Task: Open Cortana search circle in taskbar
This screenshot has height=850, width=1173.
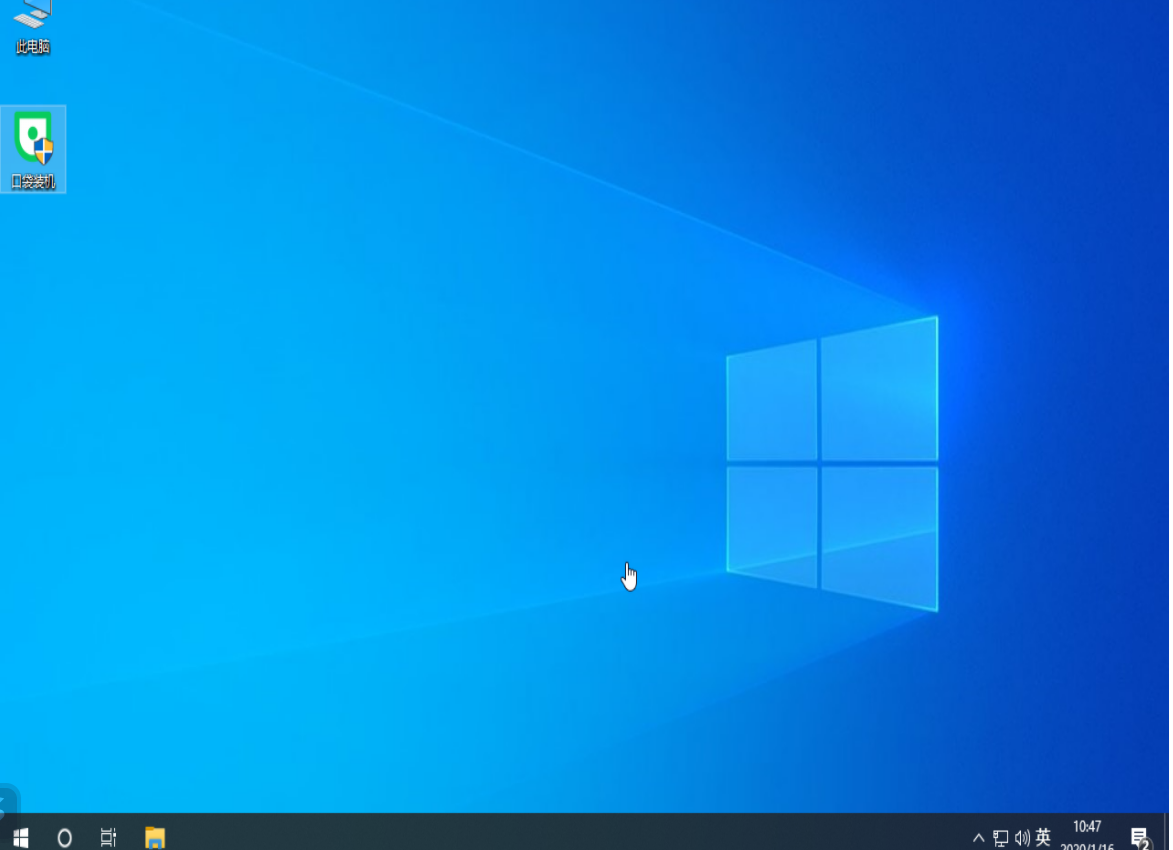Action: point(64,837)
